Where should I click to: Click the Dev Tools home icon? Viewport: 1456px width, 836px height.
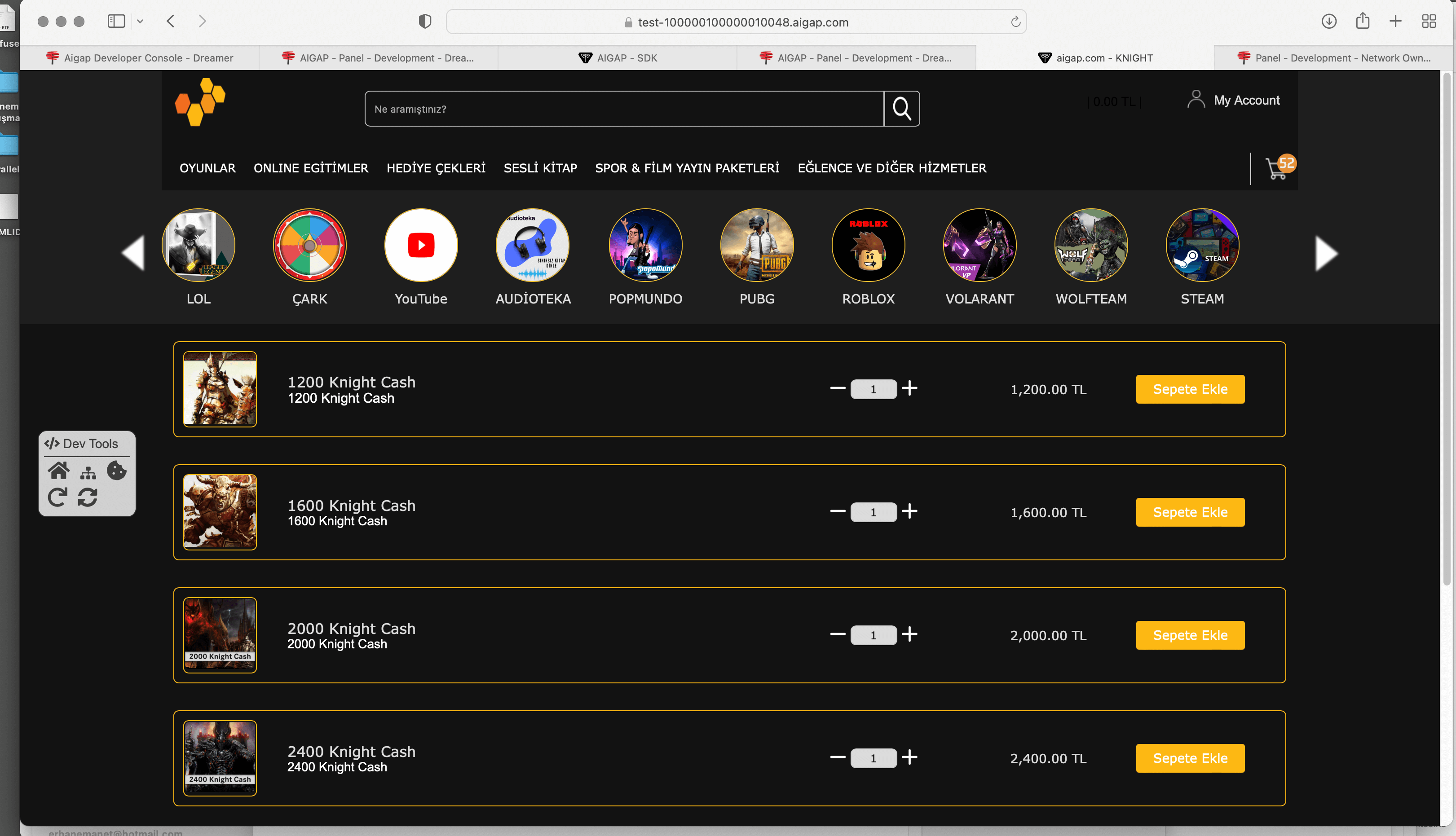[x=58, y=471]
